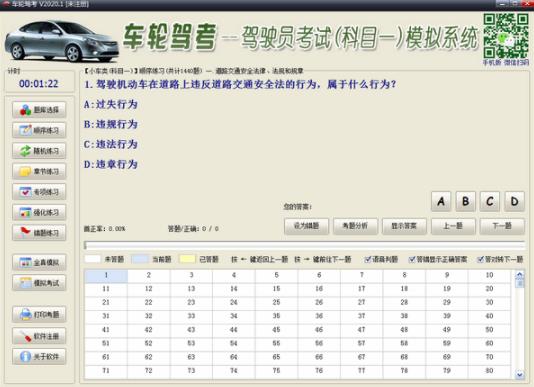Click the white 未答题 legend swatch

coord(92,259)
